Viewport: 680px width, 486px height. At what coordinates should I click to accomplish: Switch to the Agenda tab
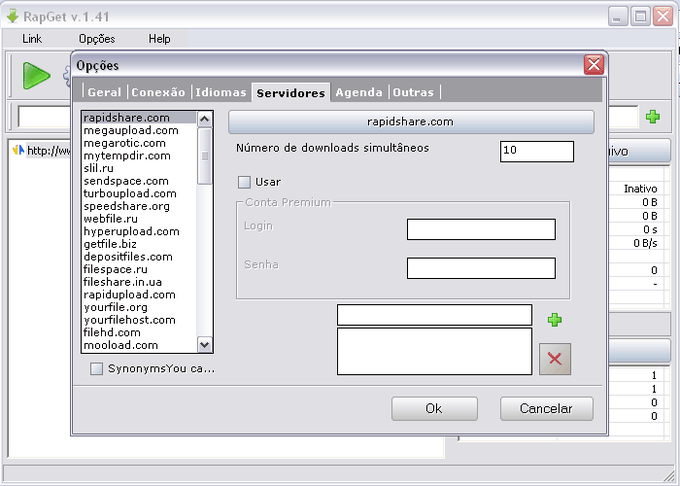point(359,92)
